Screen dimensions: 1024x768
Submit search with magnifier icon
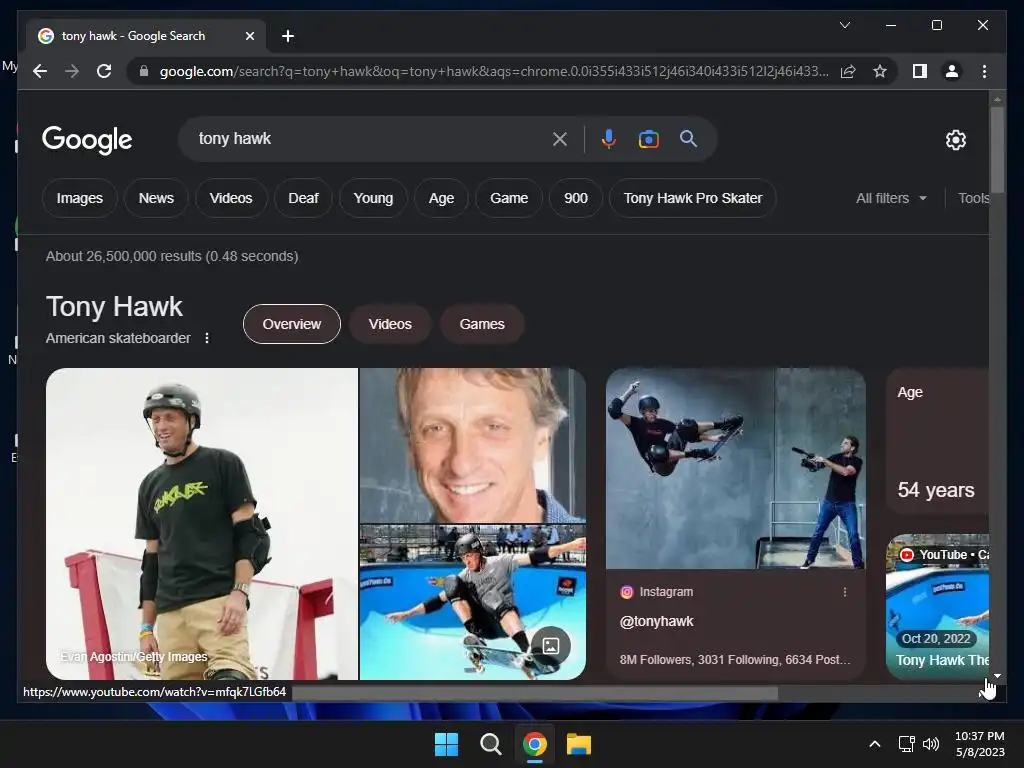[x=688, y=138]
